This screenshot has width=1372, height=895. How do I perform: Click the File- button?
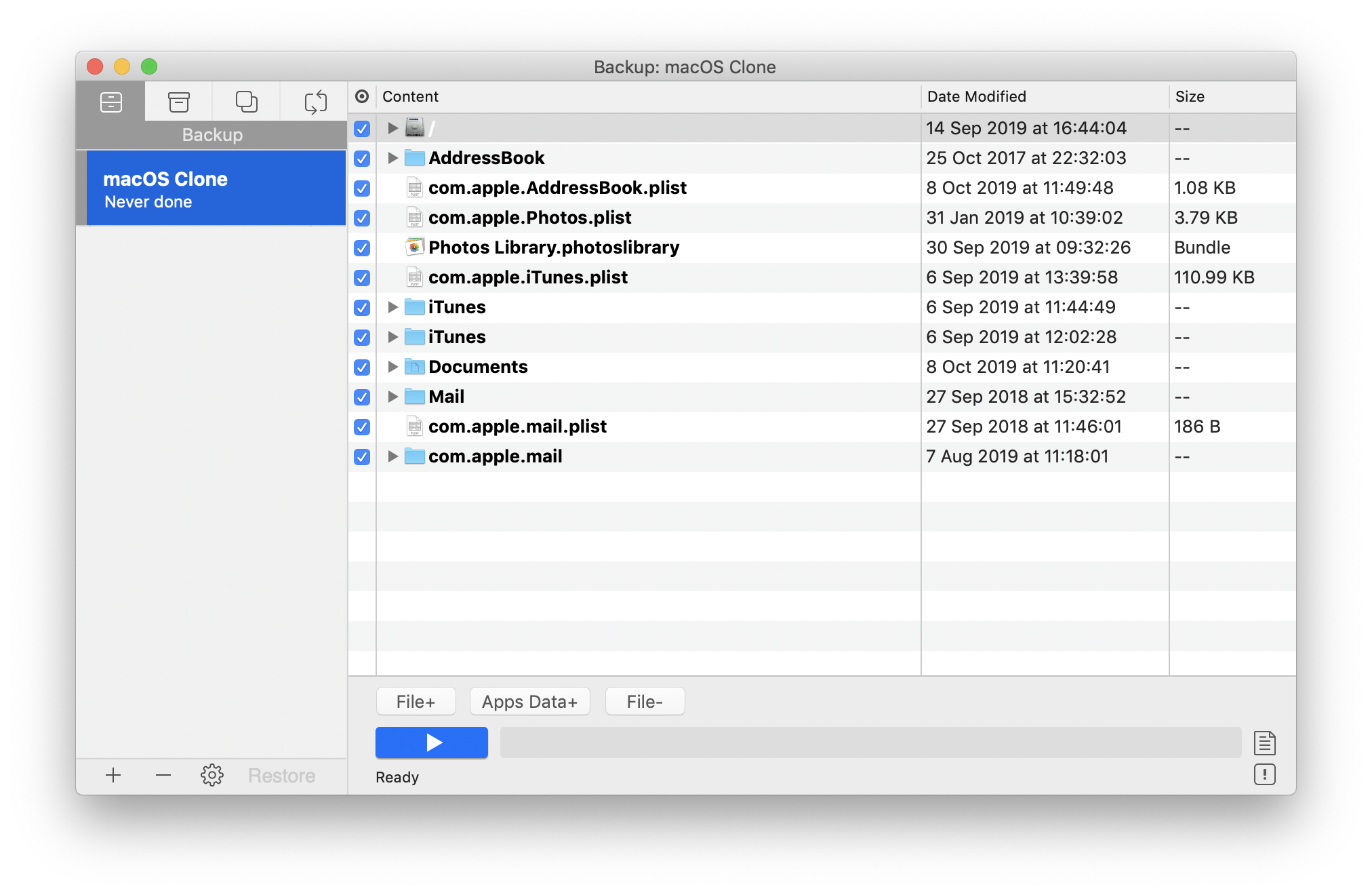(x=645, y=701)
